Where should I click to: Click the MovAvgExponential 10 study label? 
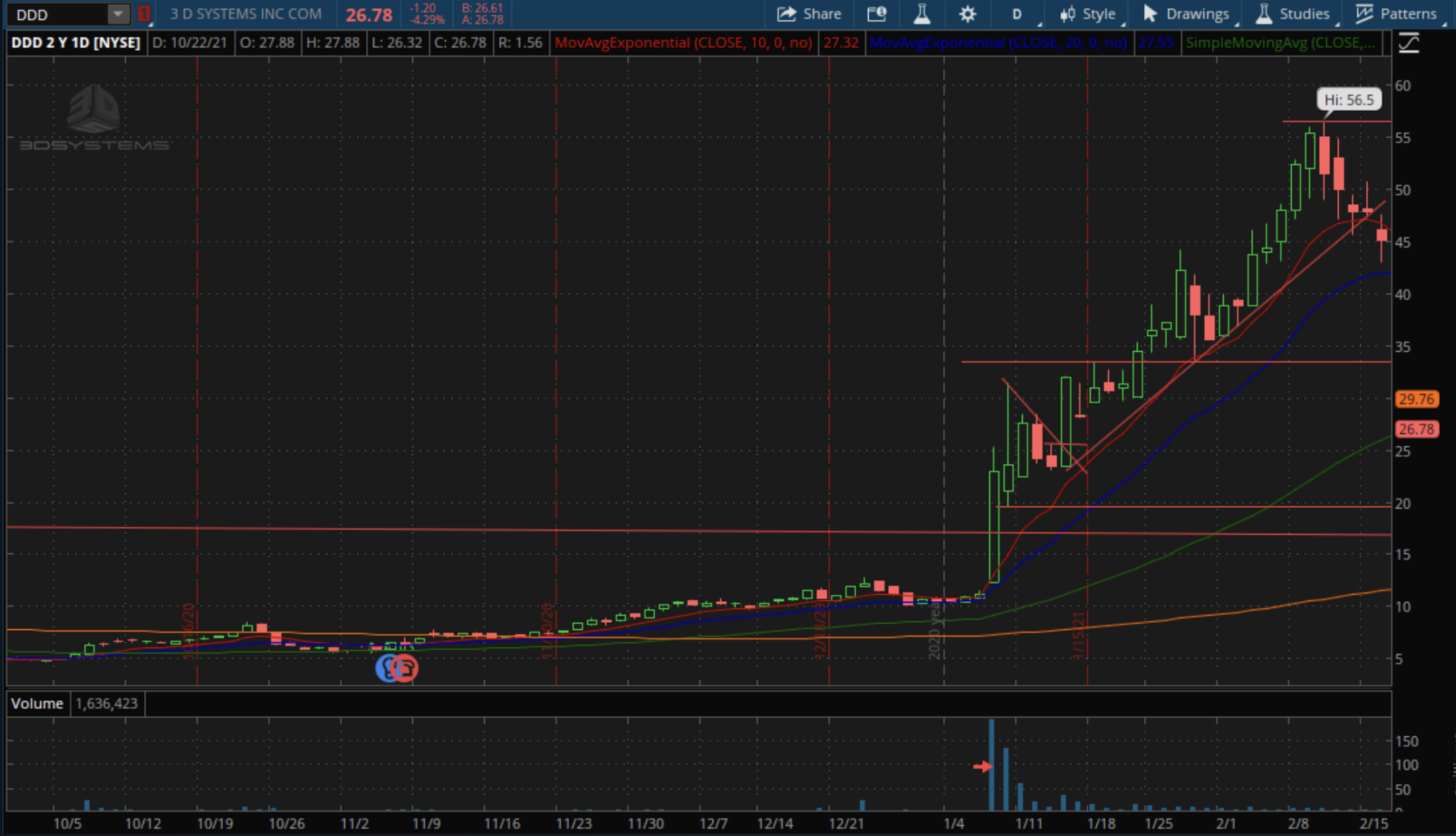[683, 43]
